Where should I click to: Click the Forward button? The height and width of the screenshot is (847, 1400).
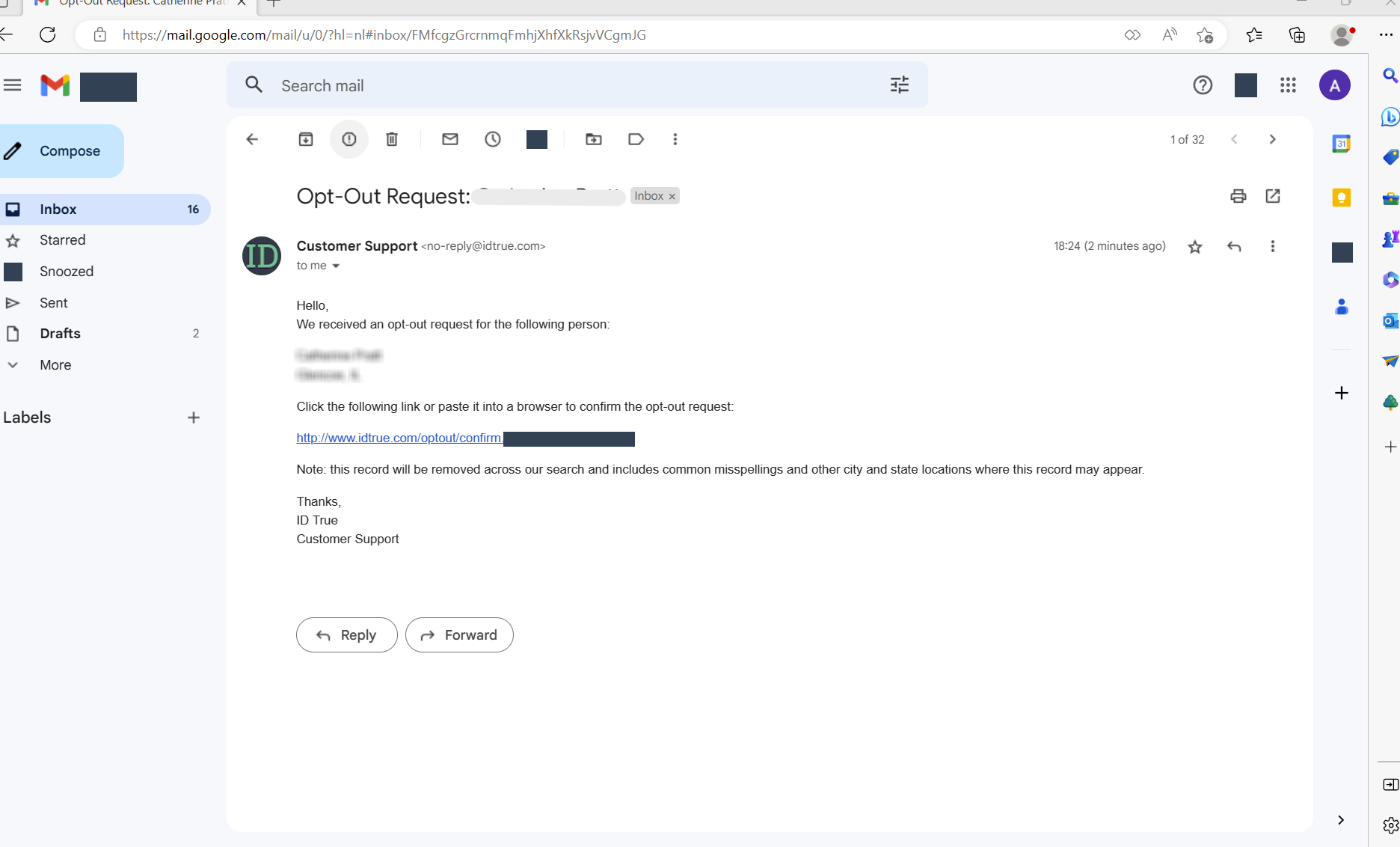pos(459,635)
